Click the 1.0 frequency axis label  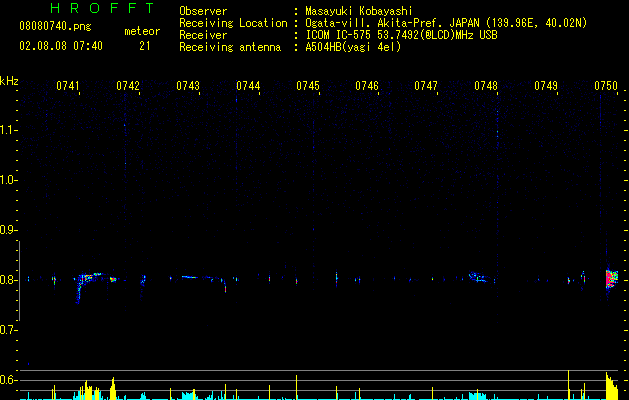8,180
